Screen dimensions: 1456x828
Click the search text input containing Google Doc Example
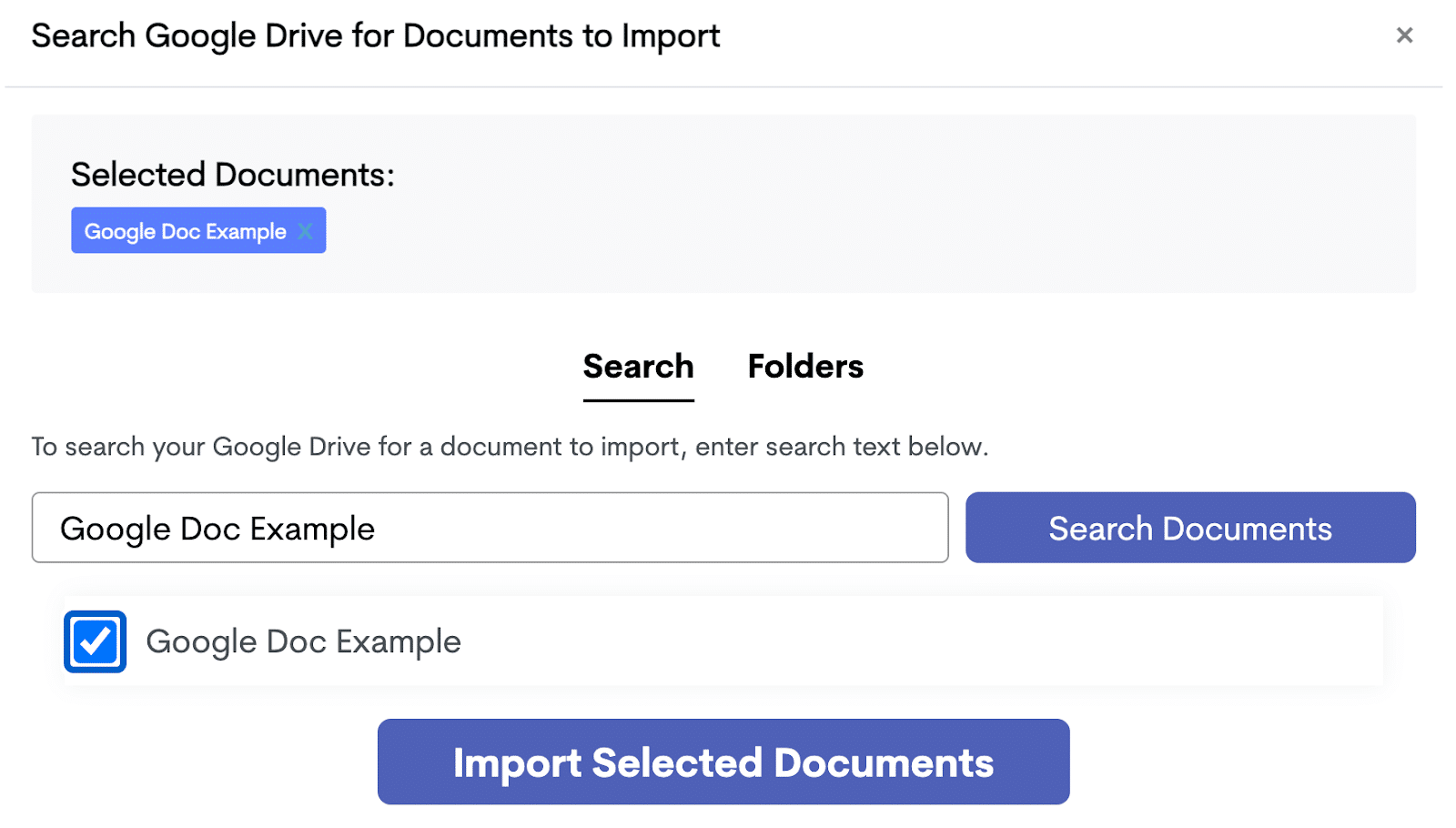tap(490, 528)
